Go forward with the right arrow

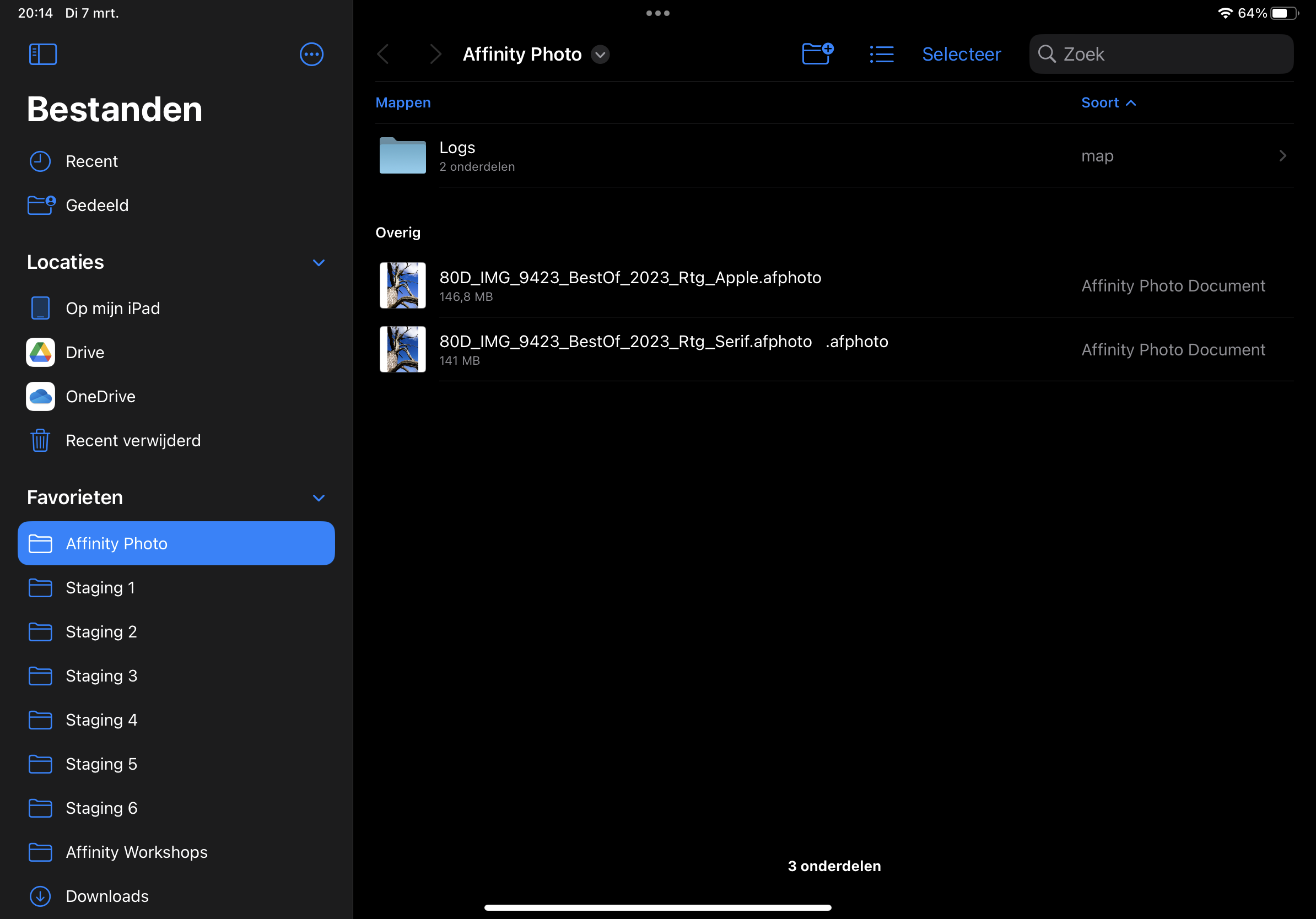(x=435, y=55)
